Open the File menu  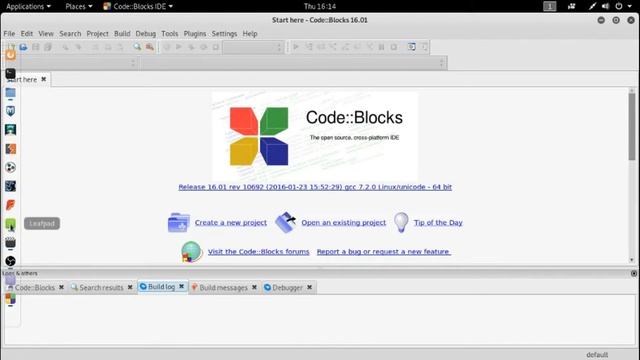9,33
